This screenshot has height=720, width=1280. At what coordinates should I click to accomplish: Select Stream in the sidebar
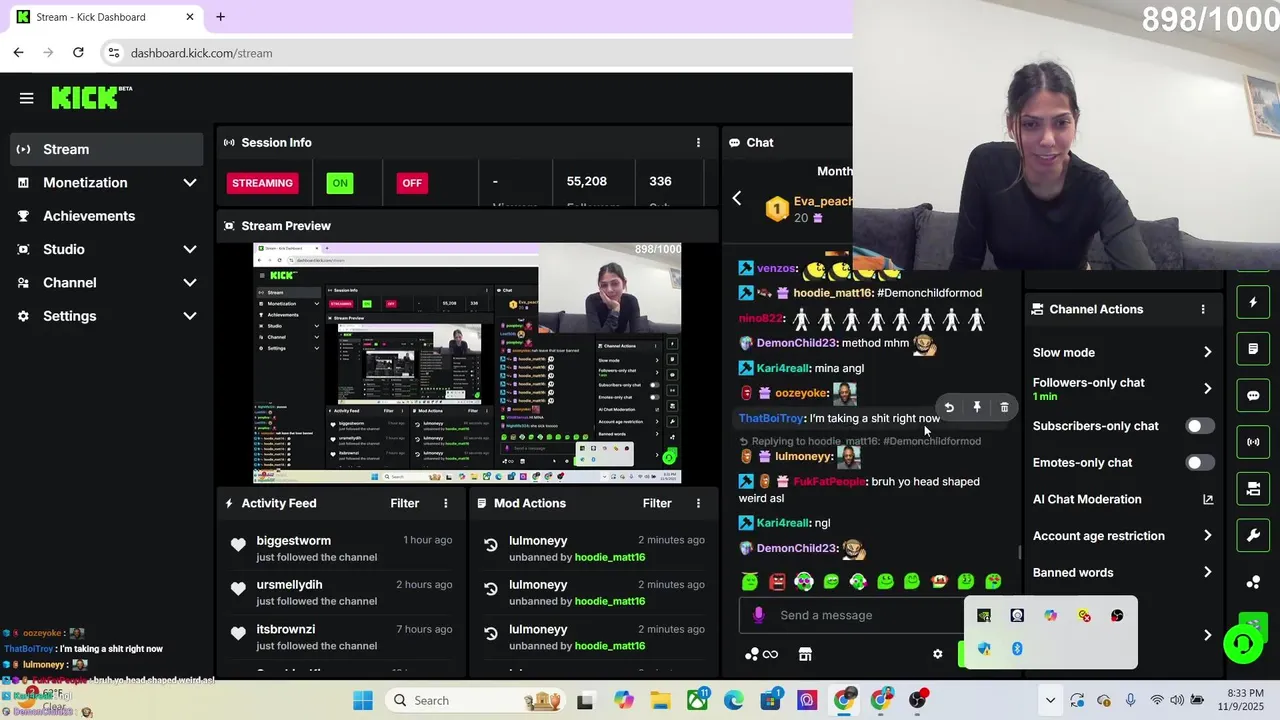pos(106,149)
